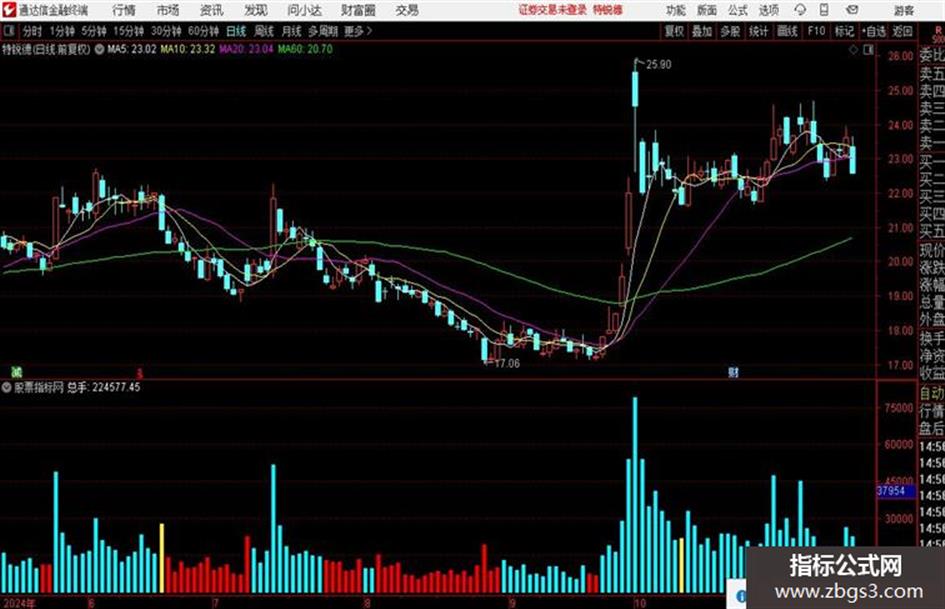Click the 复权 toolbar button

point(674,31)
